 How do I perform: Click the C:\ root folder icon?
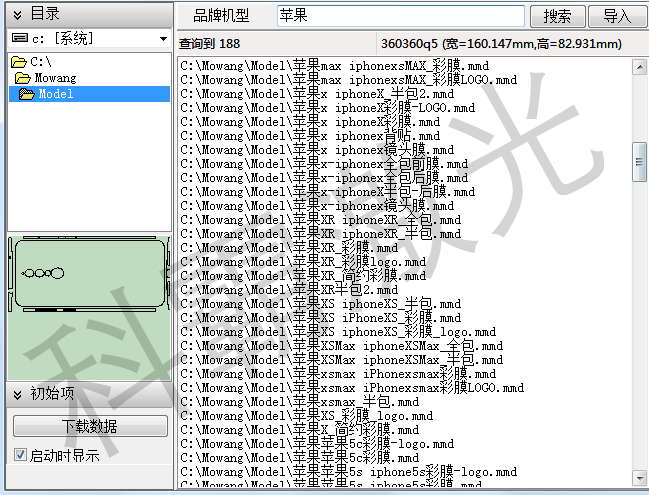click(19, 62)
